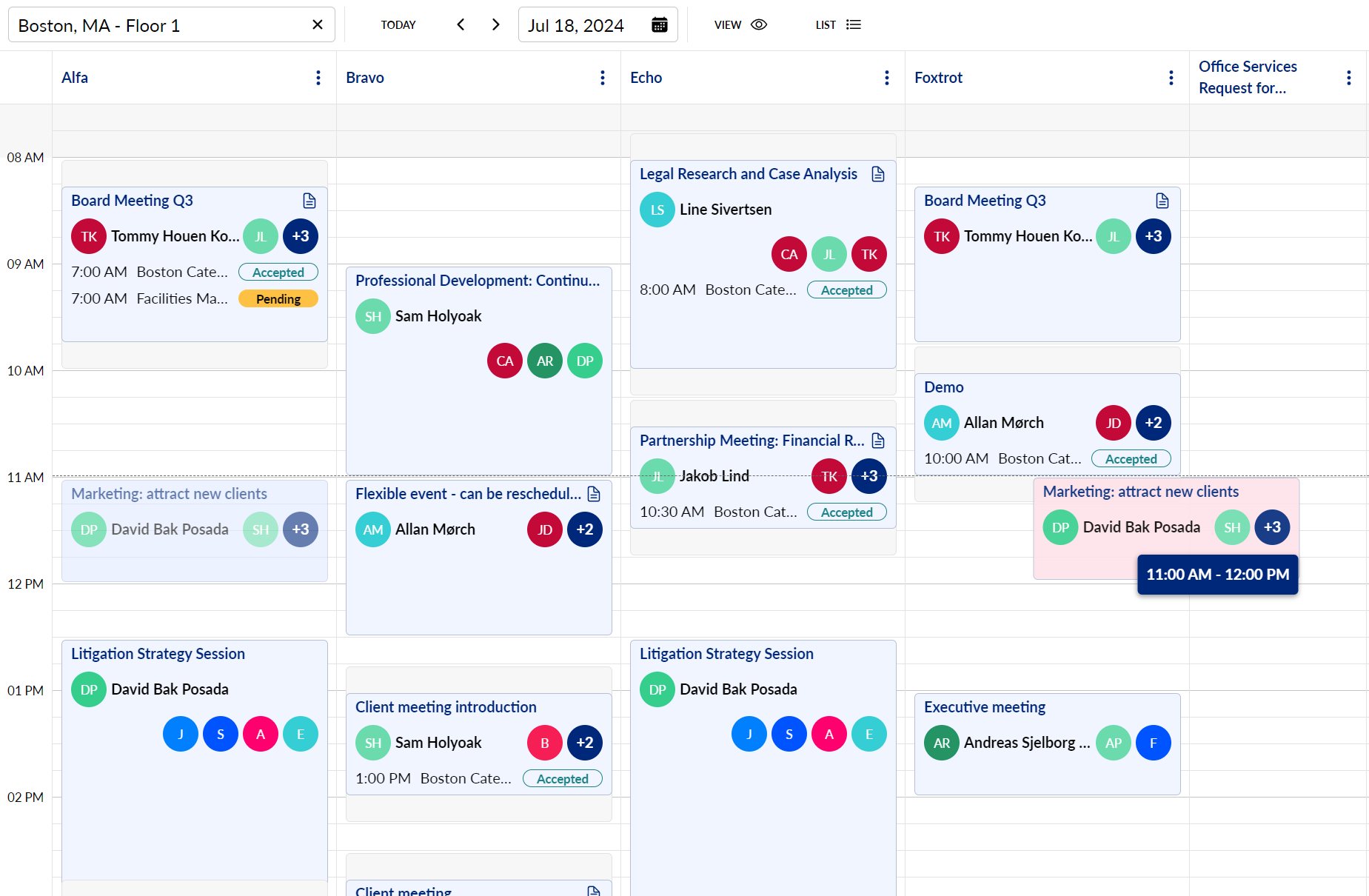Select the Echo room header
This screenshot has height=896, width=1369.
coord(646,78)
